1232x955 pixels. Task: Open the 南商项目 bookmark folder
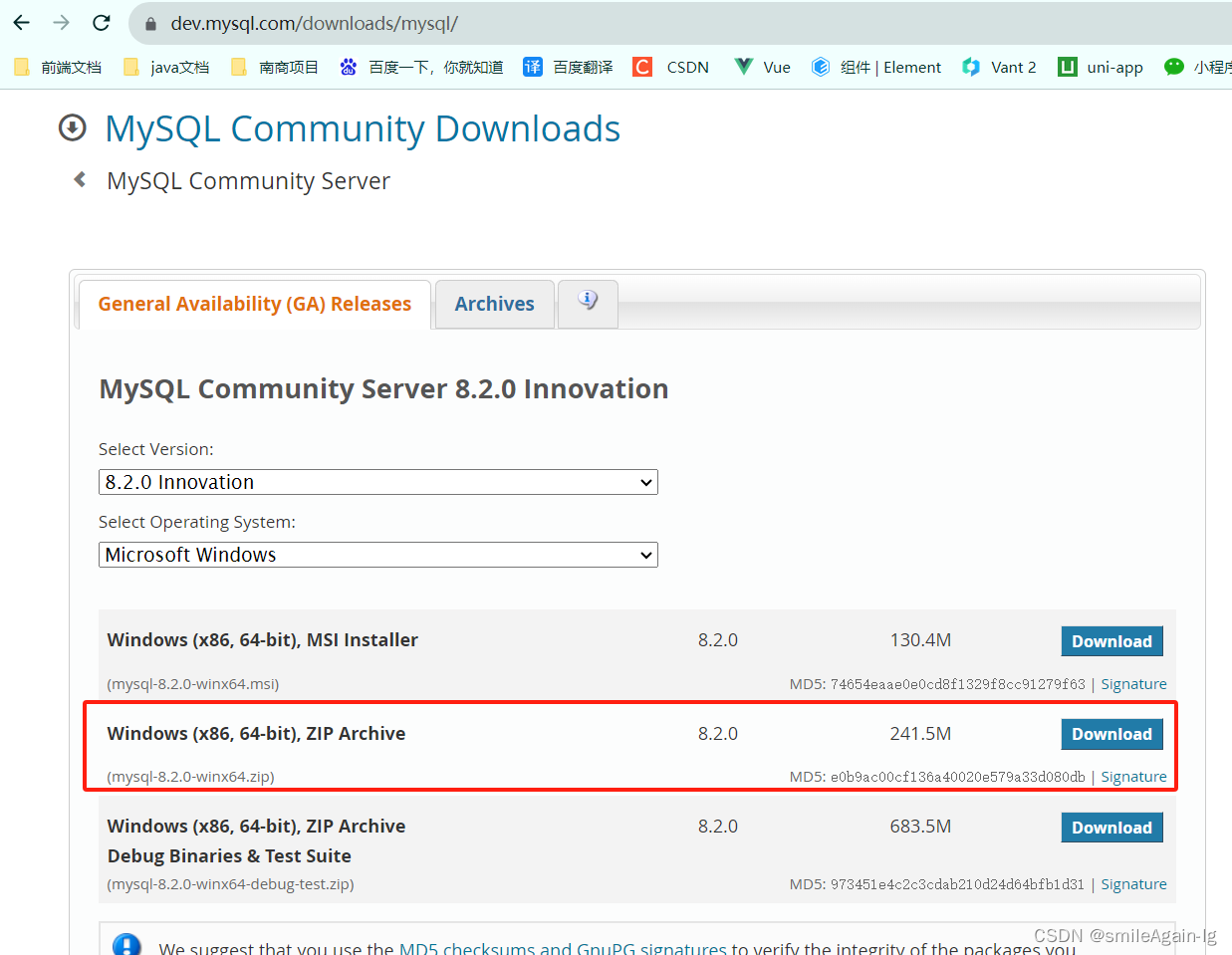pos(275,67)
